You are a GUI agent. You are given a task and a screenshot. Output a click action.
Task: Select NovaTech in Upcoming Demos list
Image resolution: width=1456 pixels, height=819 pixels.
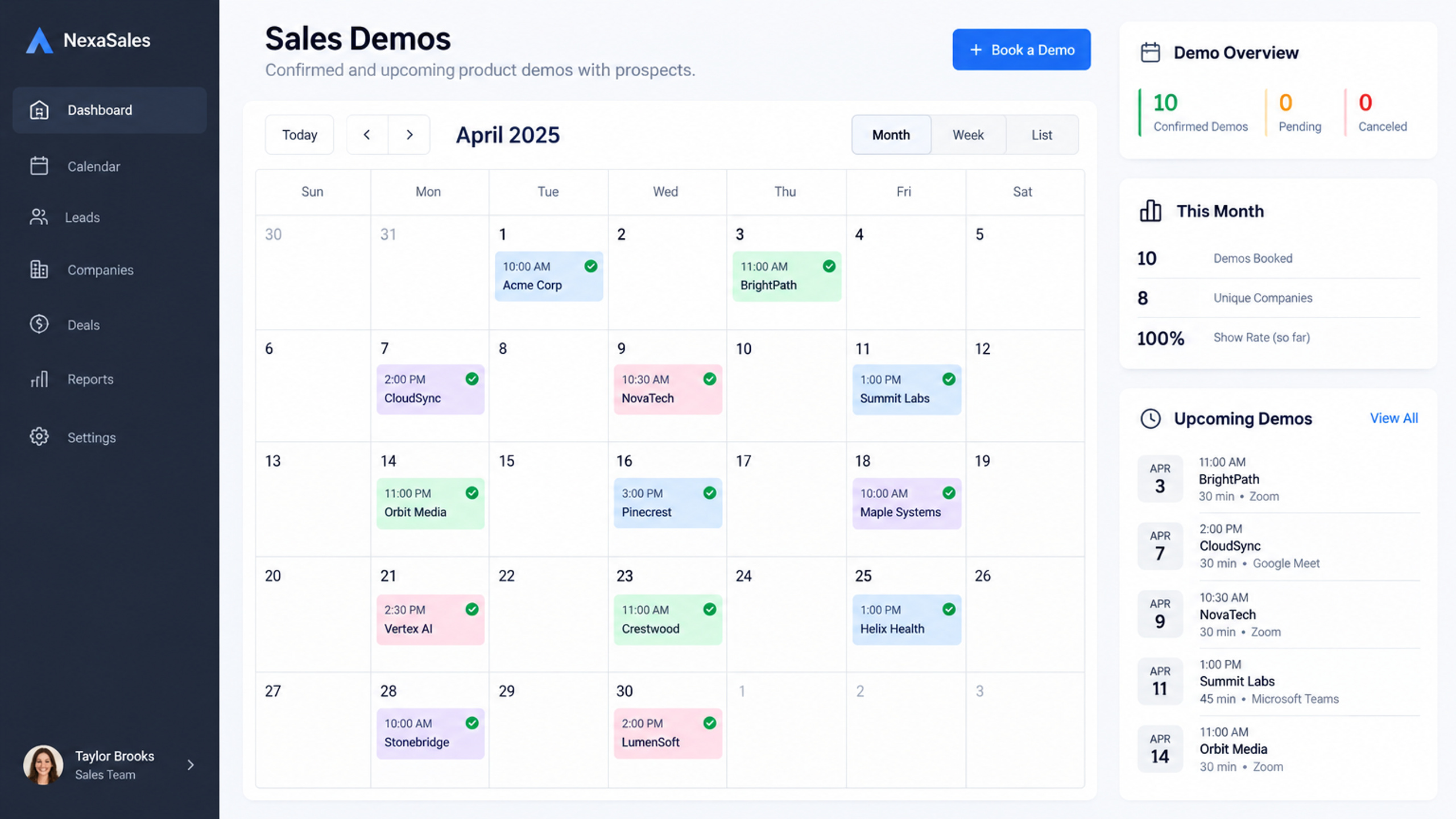[1279, 614]
